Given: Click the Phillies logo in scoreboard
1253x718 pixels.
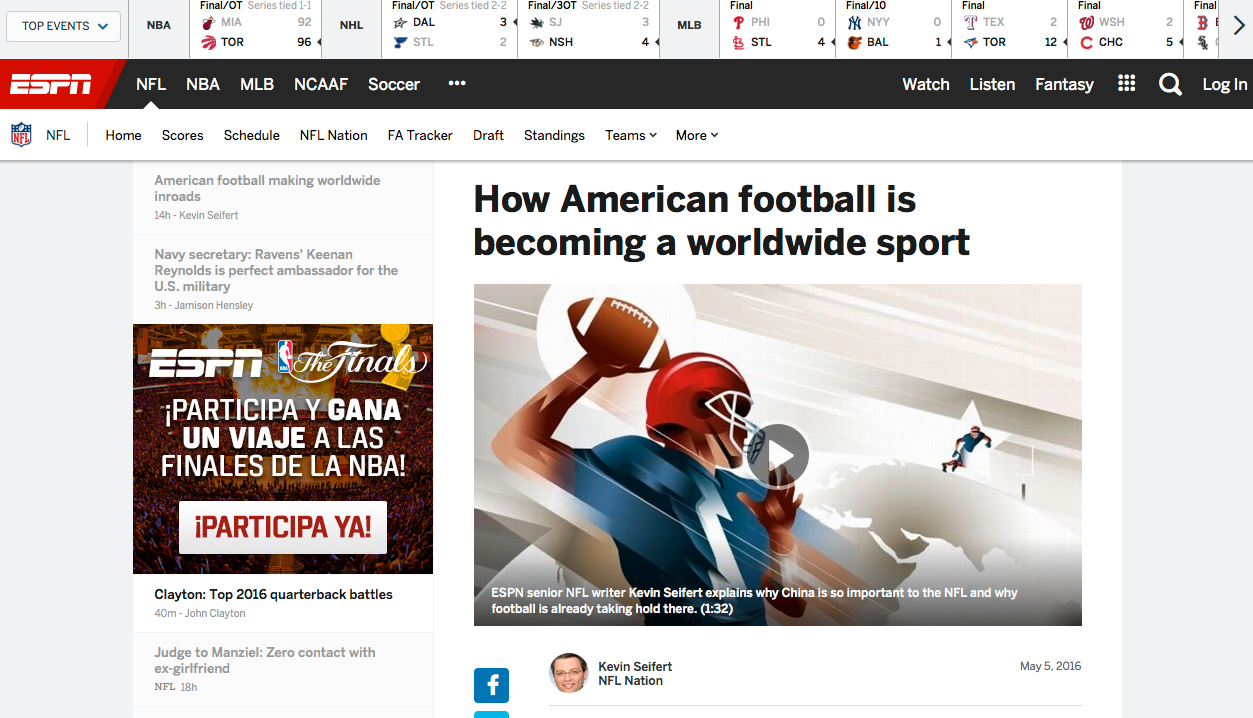Looking at the screenshot, I should pos(738,22).
